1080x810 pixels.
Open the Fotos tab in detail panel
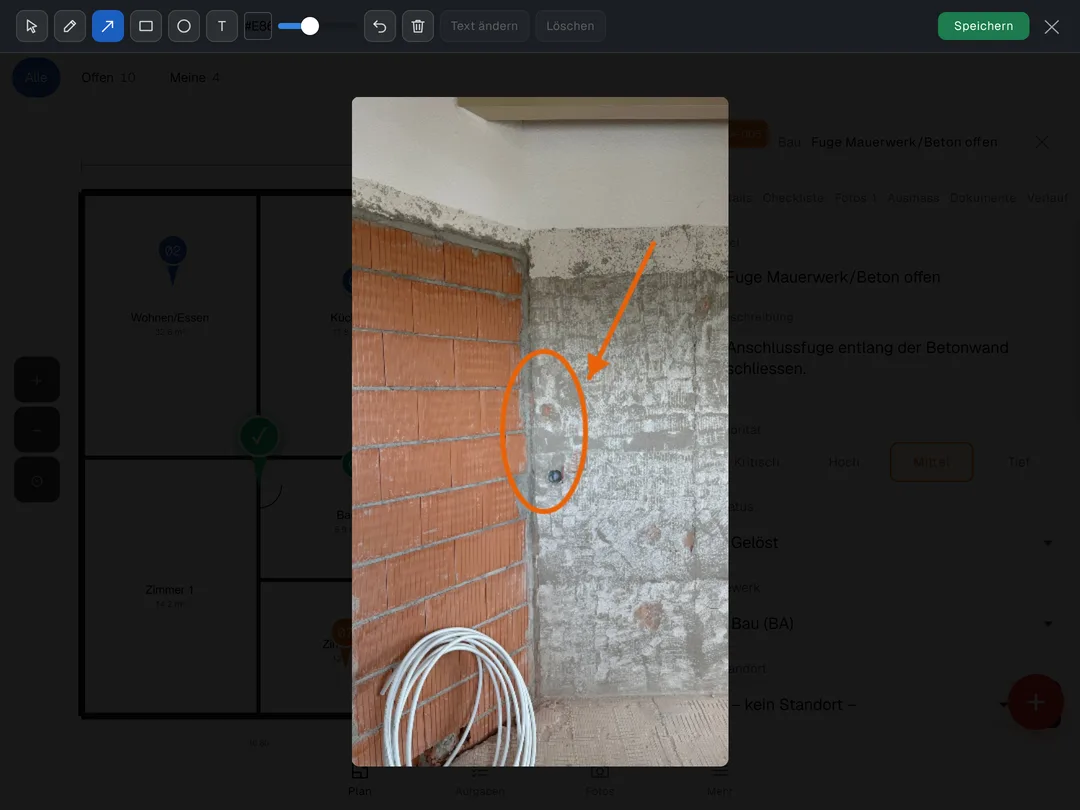[855, 198]
